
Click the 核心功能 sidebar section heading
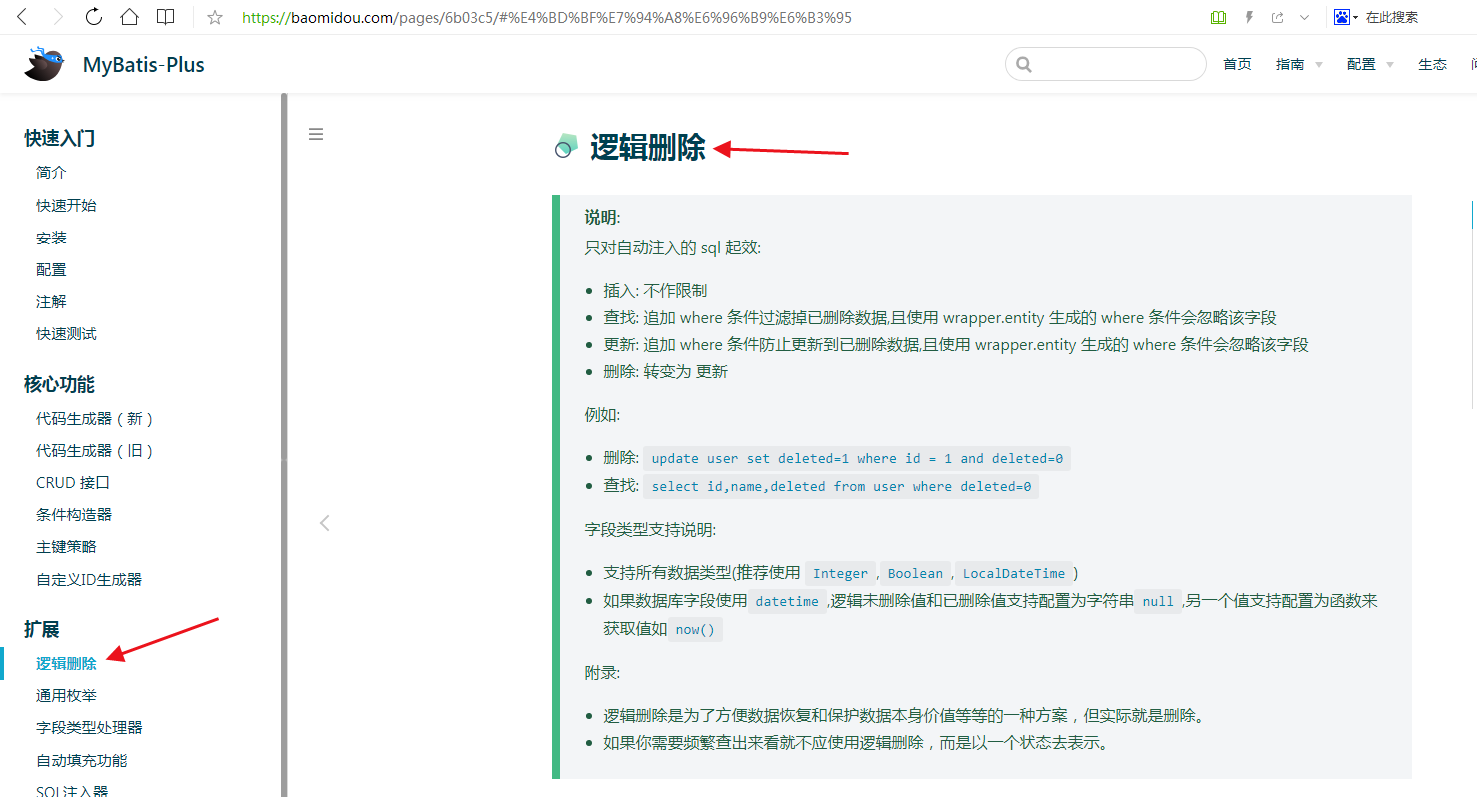(x=60, y=385)
